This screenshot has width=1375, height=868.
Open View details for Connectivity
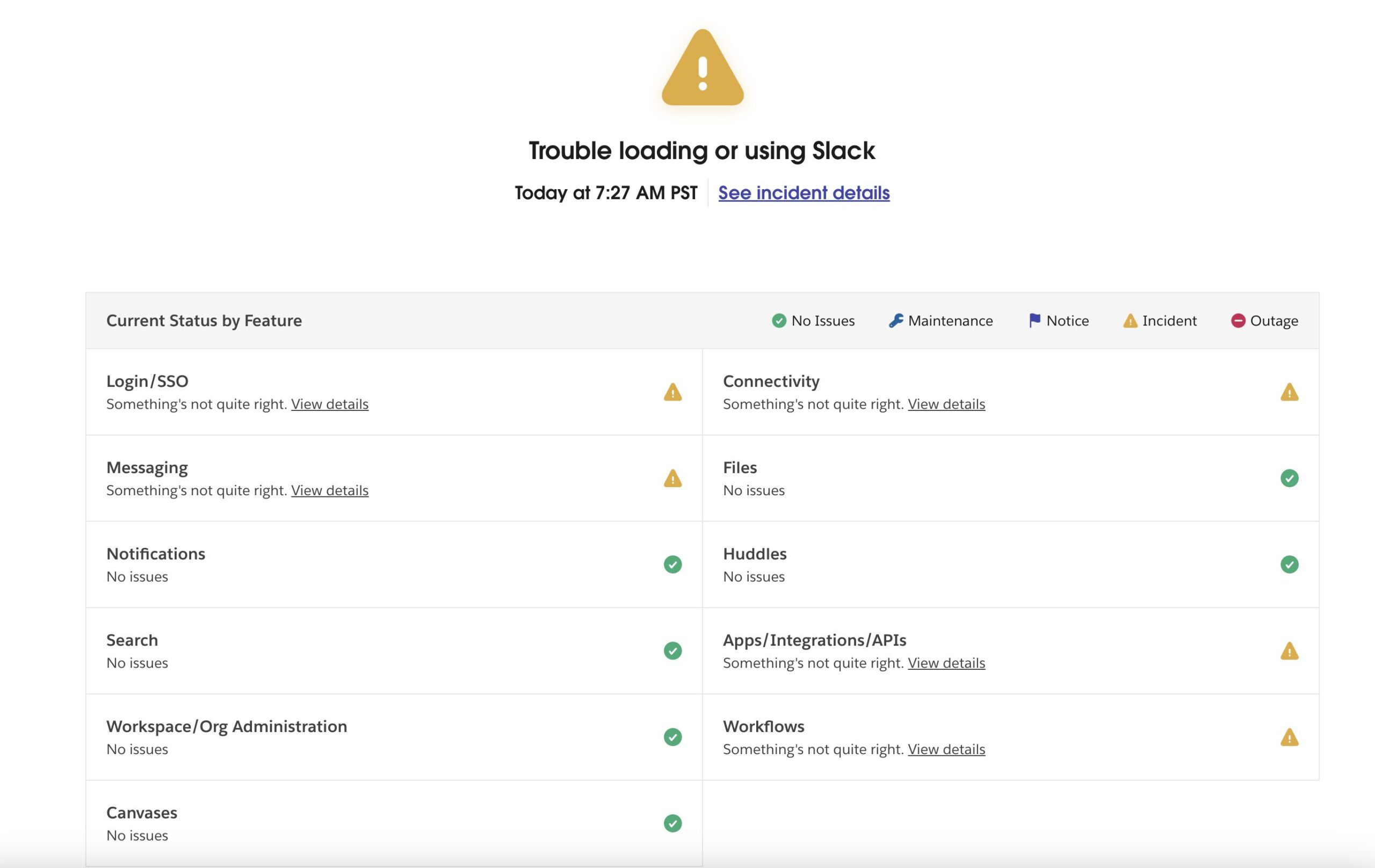pyautogui.click(x=946, y=404)
